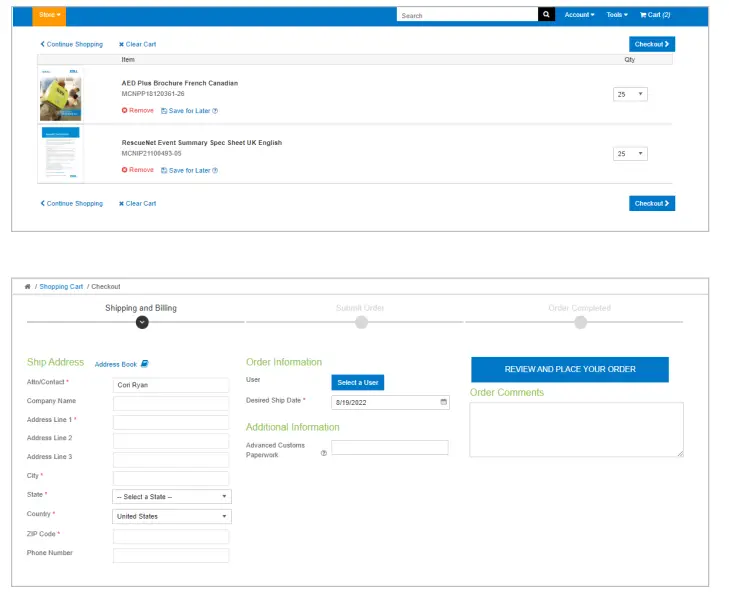The height and width of the screenshot is (600, 729).
Task: Click Submit Order step marker
Action: coord(361,323)
